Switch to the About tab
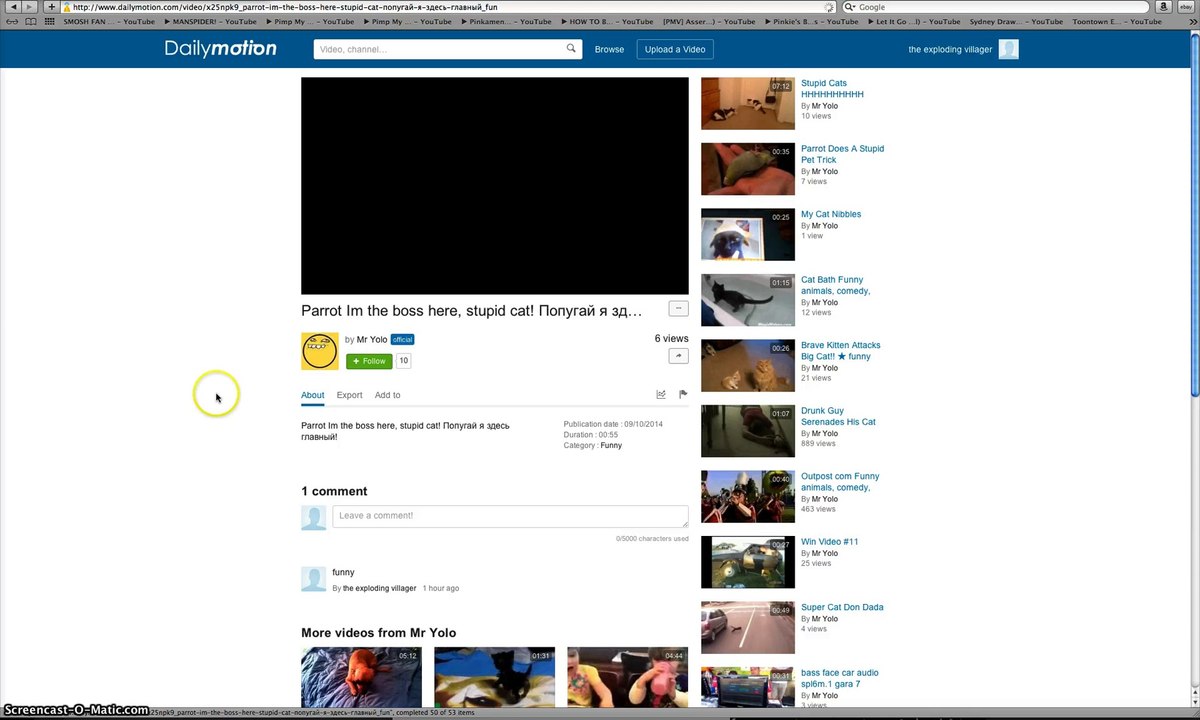 pyautogui.click(x=313, y=395)
